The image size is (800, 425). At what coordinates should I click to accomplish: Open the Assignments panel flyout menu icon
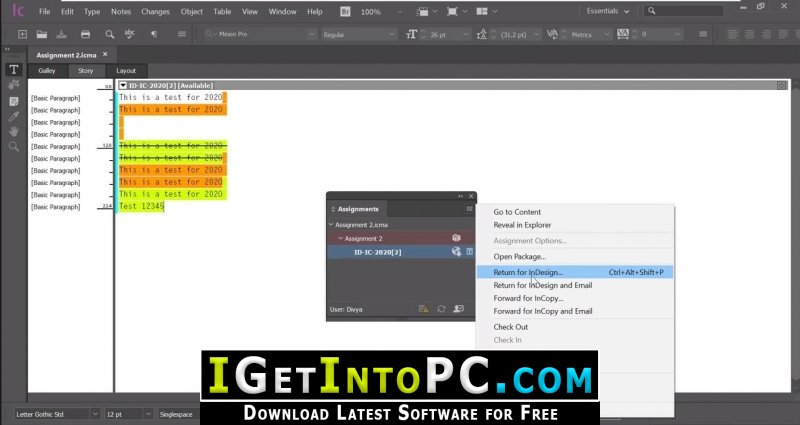[469, 209]
